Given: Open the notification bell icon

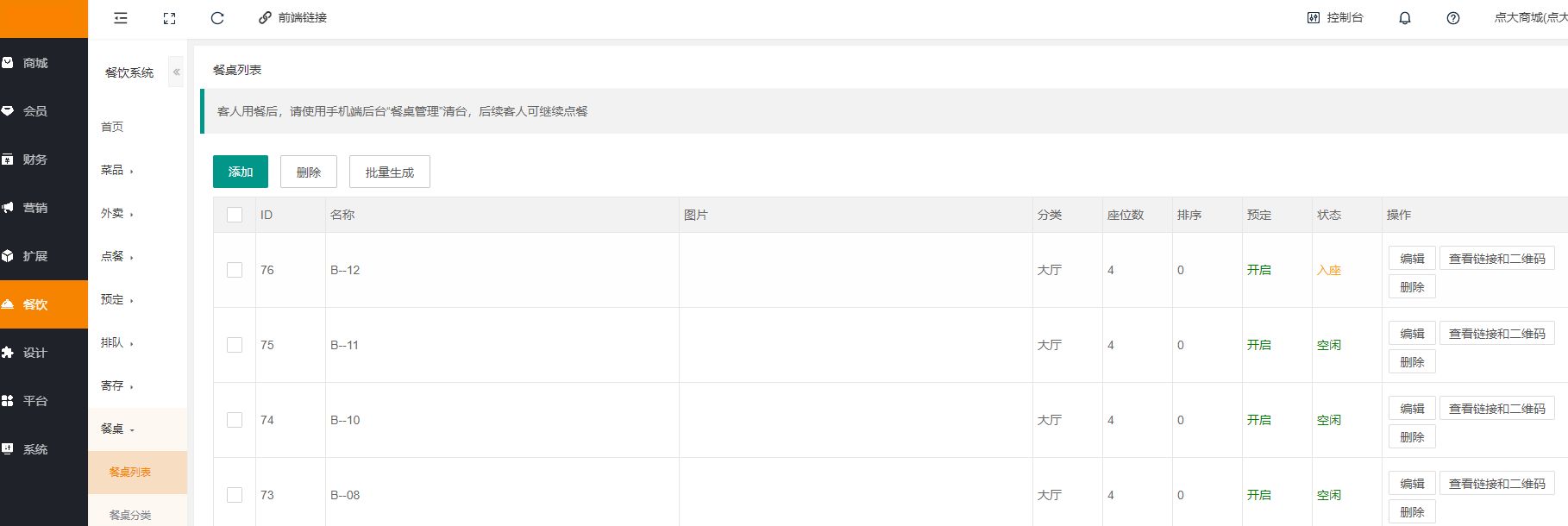Looking at the screenshot, I should (x=1404, y=18).
